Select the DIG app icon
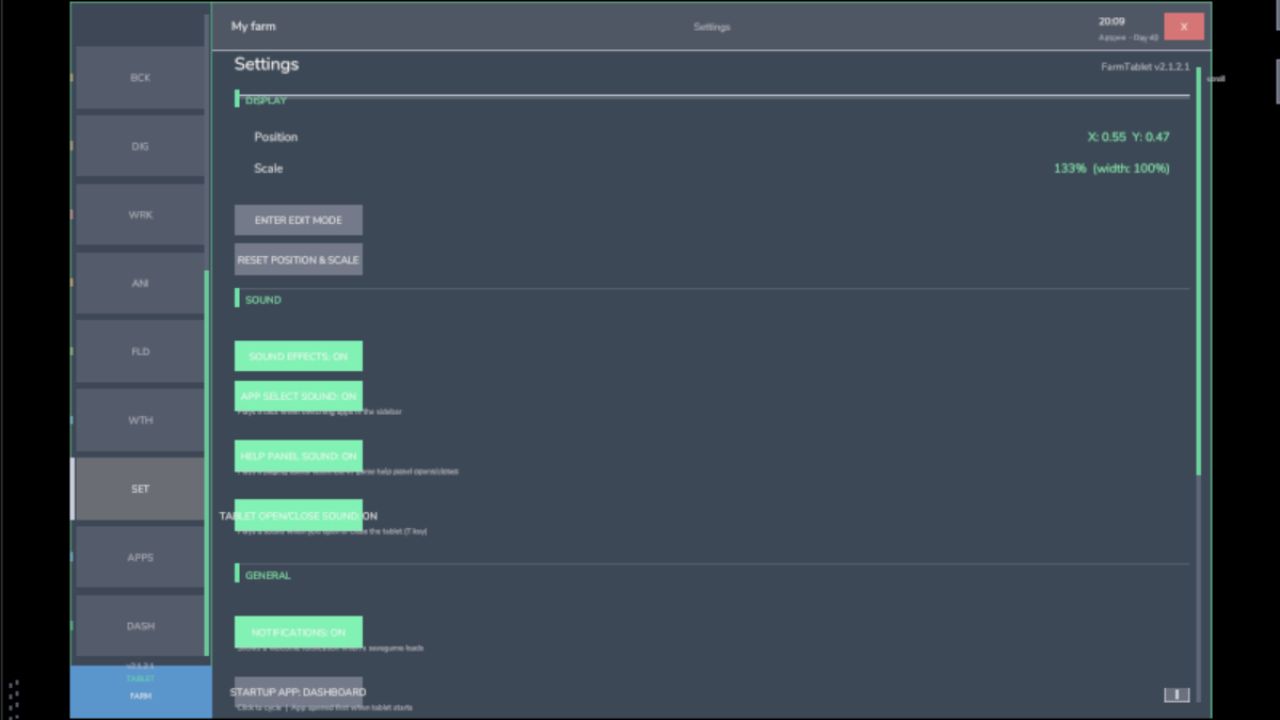Screen dimensions: 1280x720 (140, 146)
